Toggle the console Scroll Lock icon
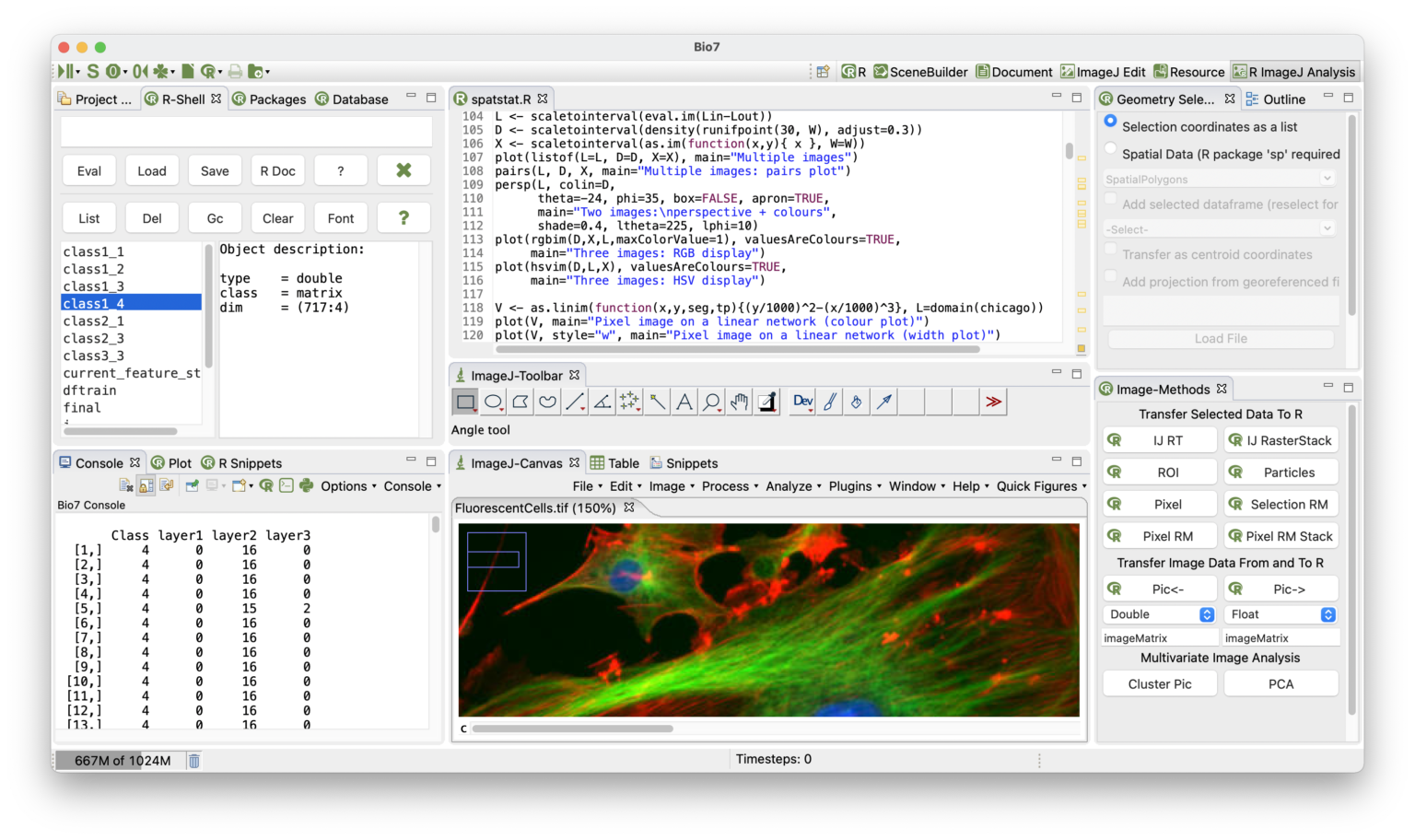This screenshot has height=840, width=1415. pos(146,485)
